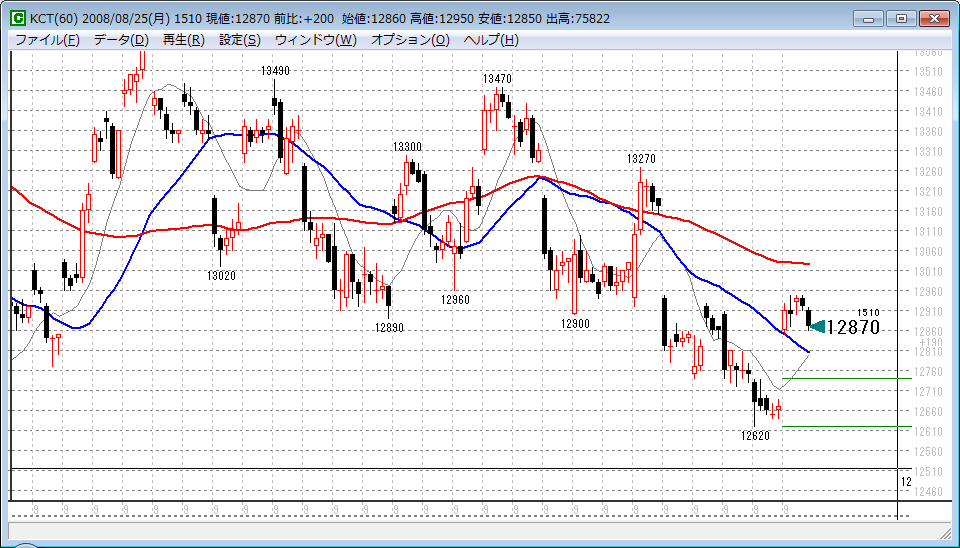Viewport: 960px width, 548px height.
Task: Click the 13490 high price label
Action: tap(276, 71)
